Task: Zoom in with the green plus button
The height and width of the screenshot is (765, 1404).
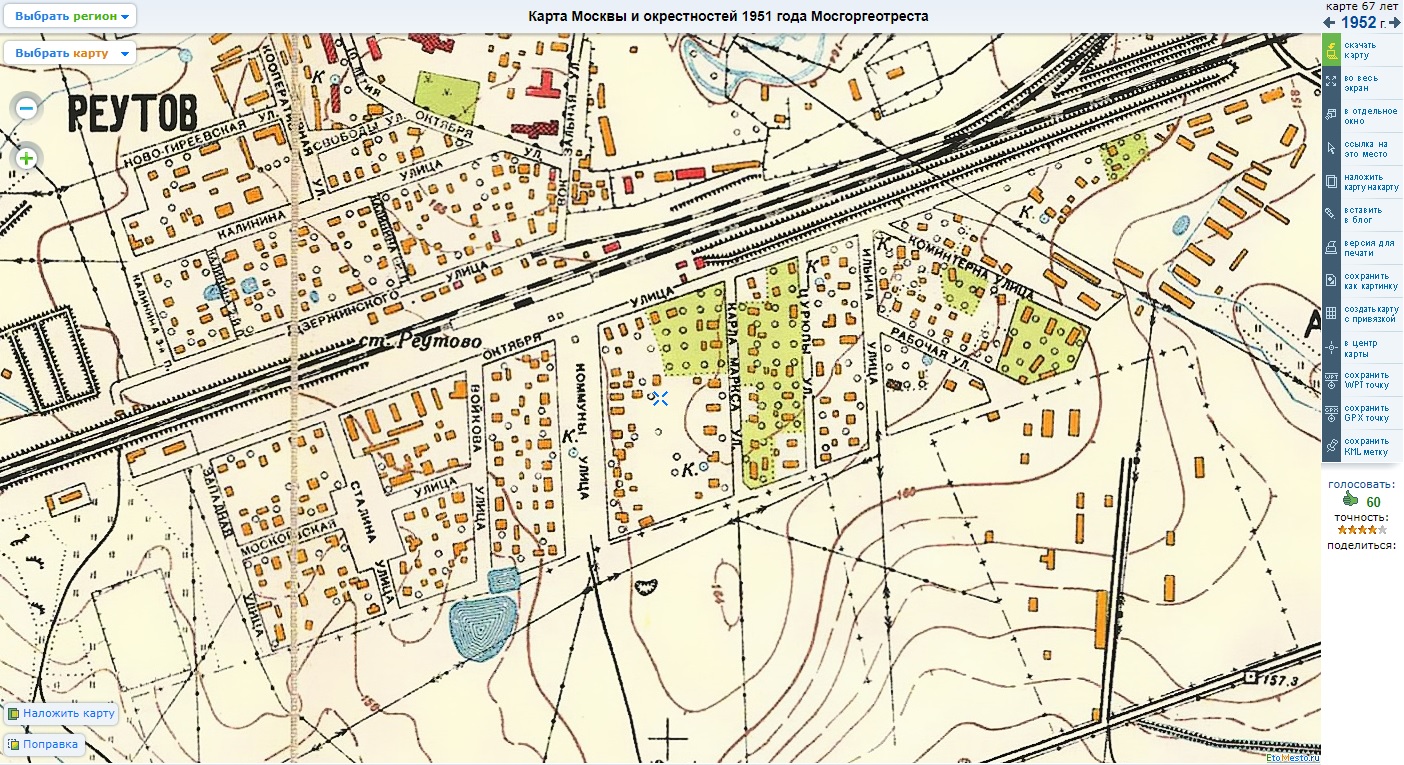Action: pyautogui.click(x=27, y=158)
